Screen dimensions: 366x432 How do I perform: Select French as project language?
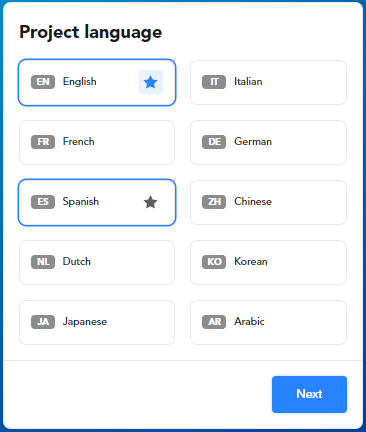(x=97, y=142)
